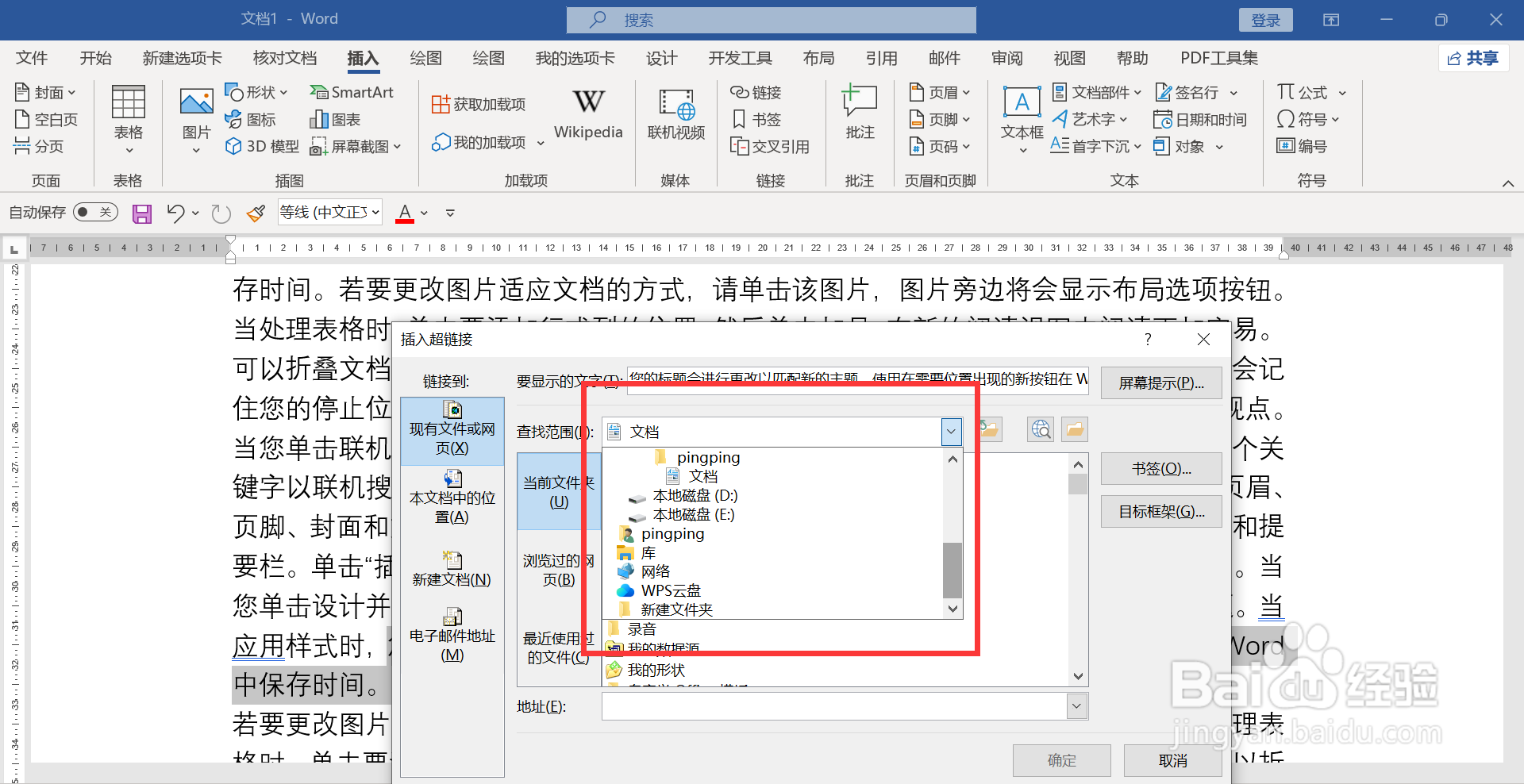Click the 链接 hyperlink button
Image resolution: width=1524 pixels, height=784 pixels.
click(x=756, y=93)
